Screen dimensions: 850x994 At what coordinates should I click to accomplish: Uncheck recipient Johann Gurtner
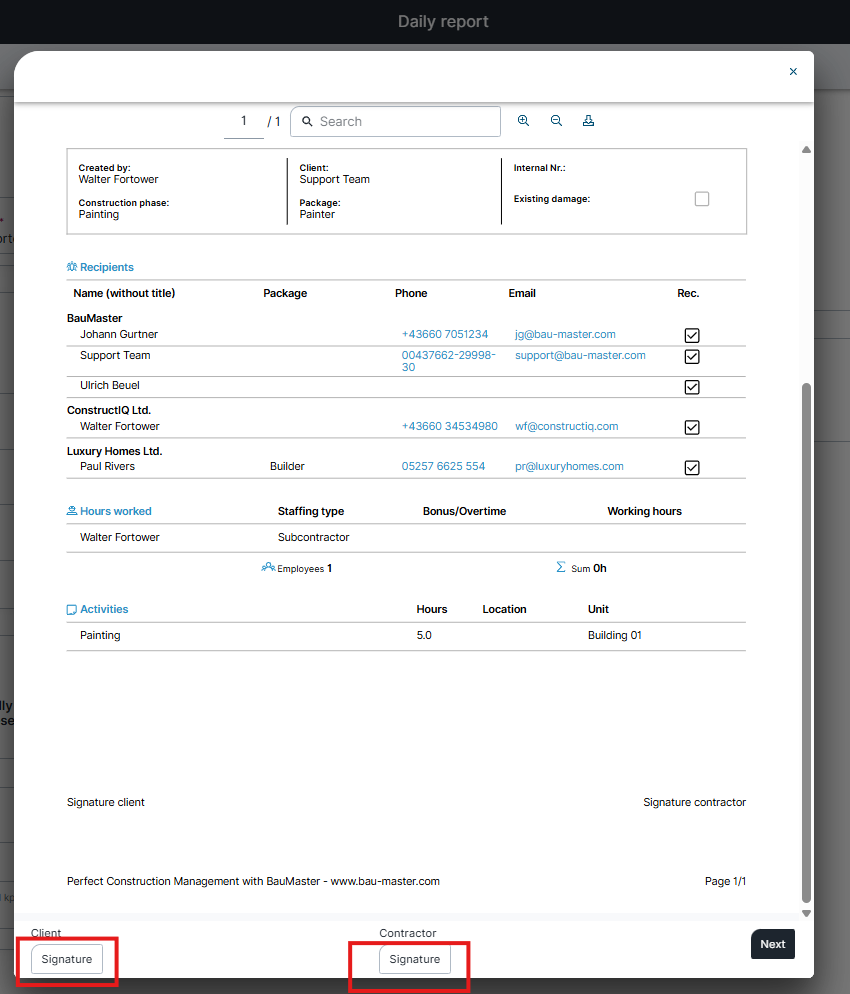[x=692, y=335]
